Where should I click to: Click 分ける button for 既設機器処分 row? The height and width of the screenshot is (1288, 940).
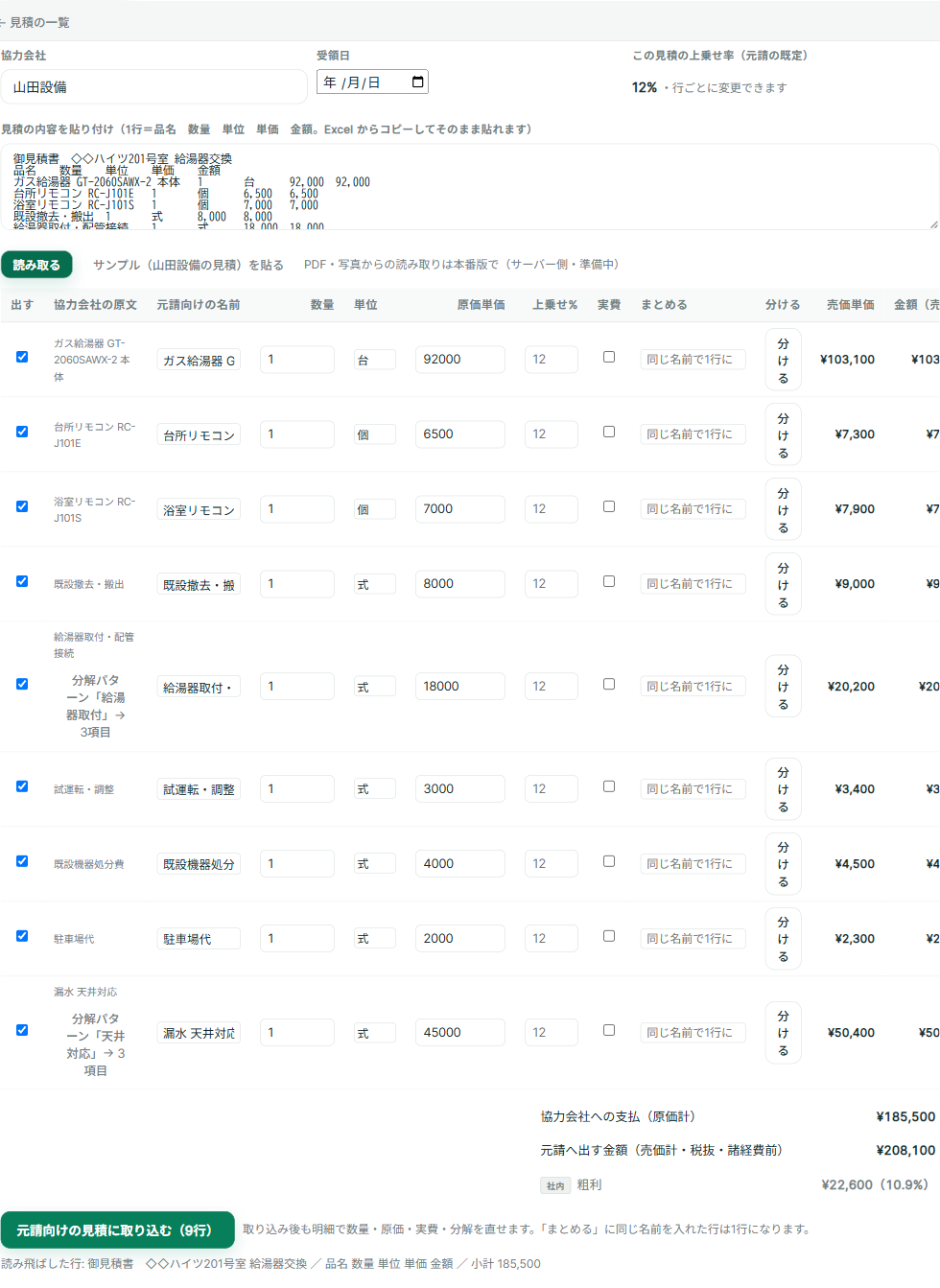click(784, 864)
